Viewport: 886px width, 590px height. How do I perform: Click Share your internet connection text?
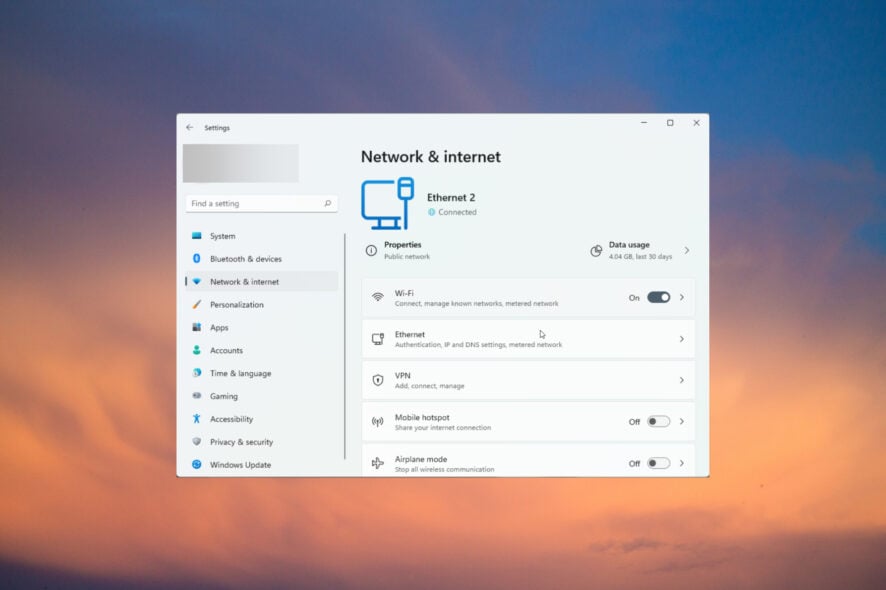[443, 428]
